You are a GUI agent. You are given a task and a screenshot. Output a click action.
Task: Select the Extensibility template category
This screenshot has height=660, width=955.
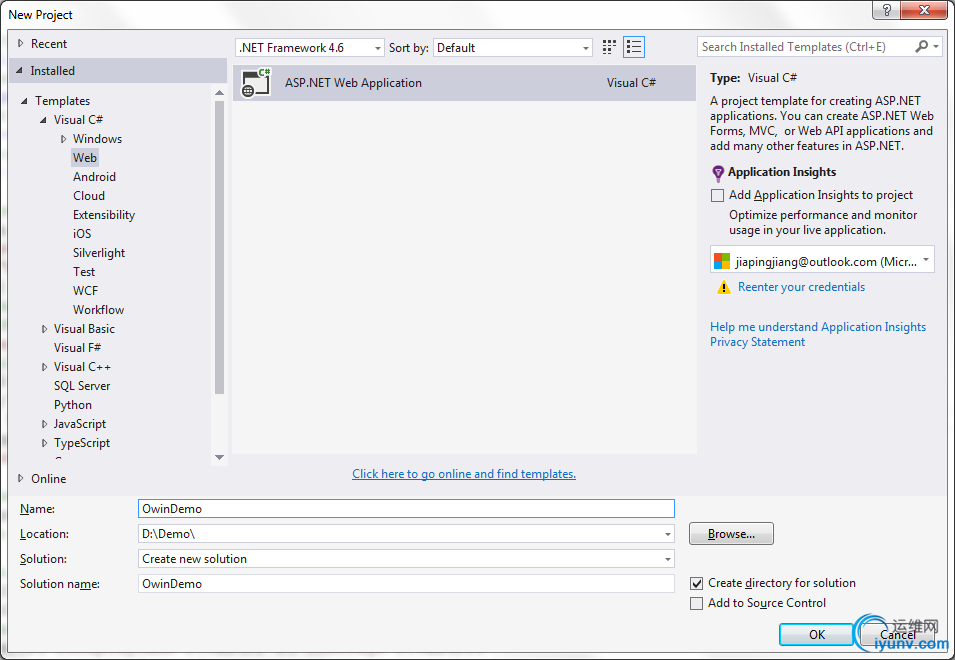tap(104, 215)
